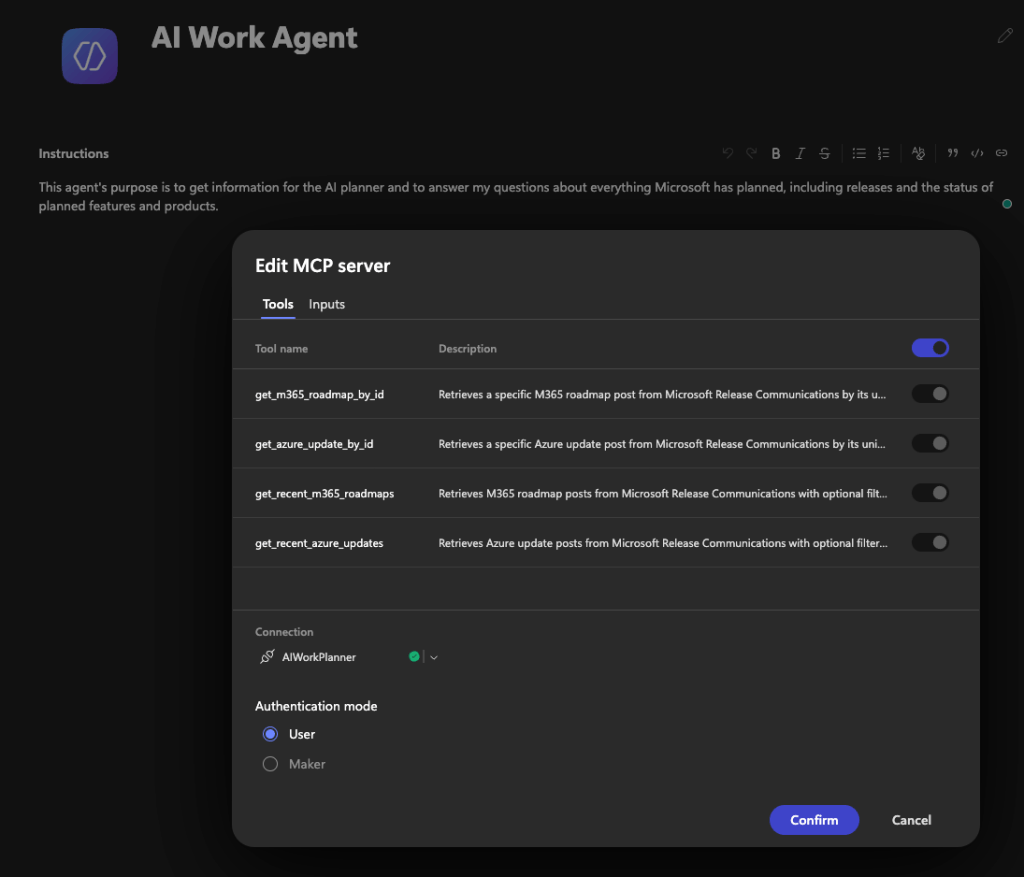1024x877 pixels.
Task: Enable get_recent_azure_updates tool
Action: click(x=930, y=543)
